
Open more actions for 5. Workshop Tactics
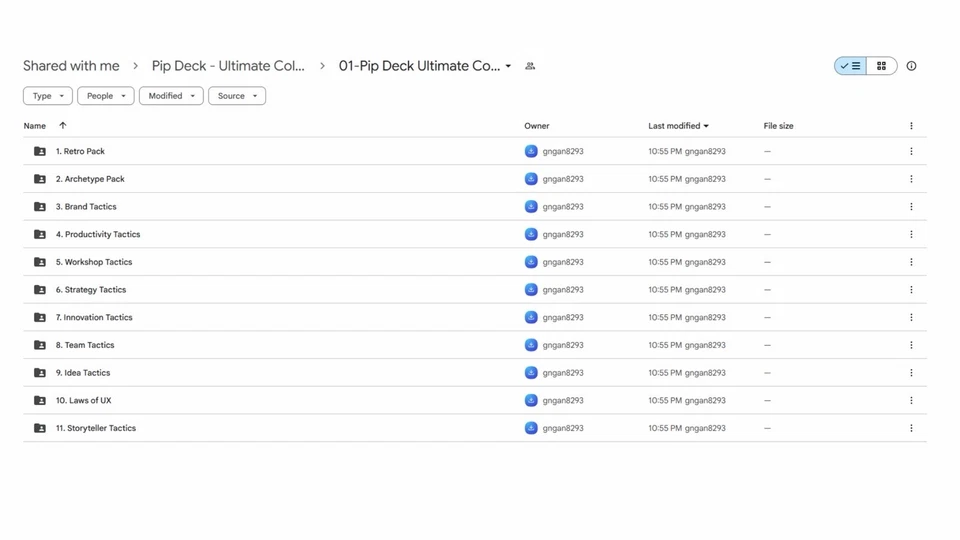tap(911, 262)
